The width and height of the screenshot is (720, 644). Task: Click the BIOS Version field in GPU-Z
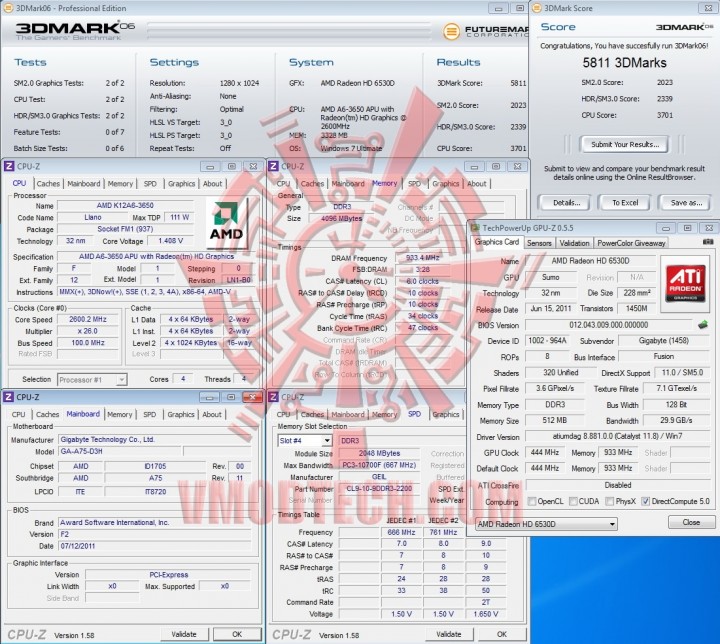click(x=609, y=325)
